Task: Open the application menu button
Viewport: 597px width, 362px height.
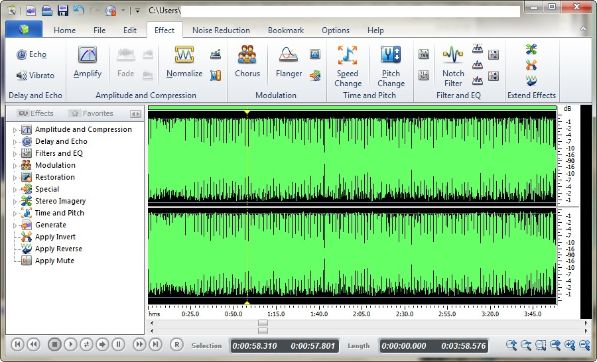Action: pos(24,29)
